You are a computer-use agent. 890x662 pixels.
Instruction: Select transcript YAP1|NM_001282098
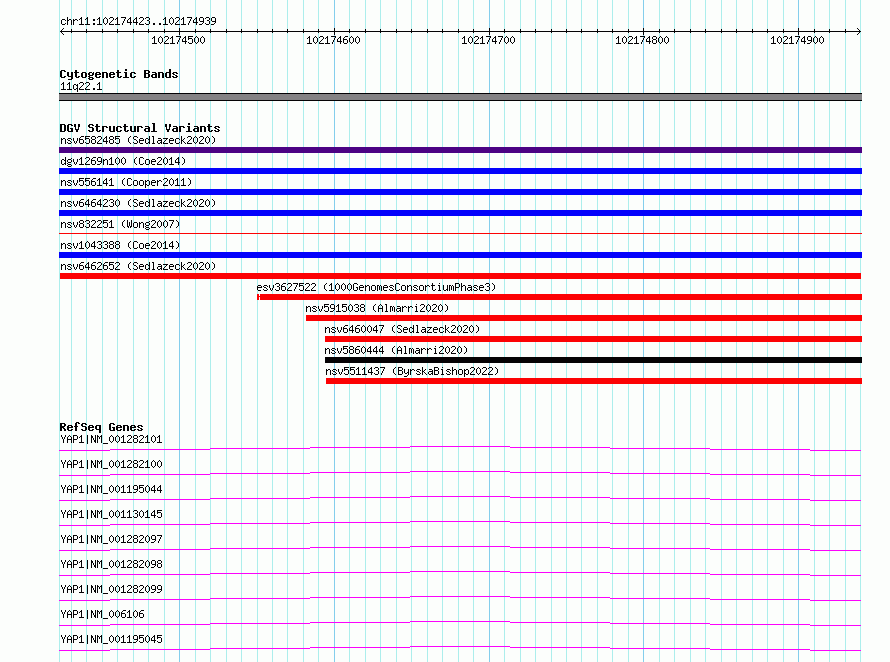point(111,564)
